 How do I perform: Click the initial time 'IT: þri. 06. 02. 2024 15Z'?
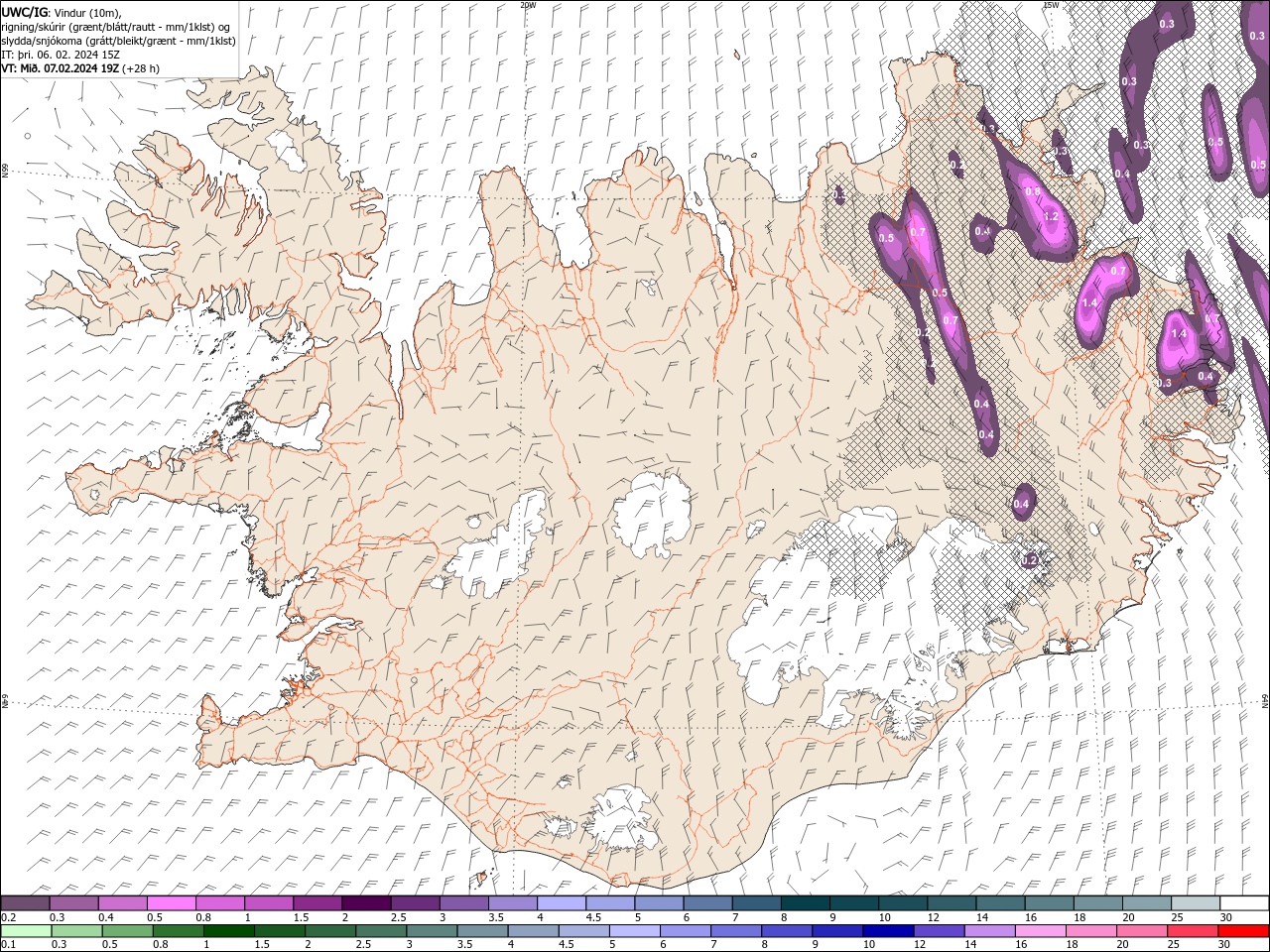[x=59, y=55]
